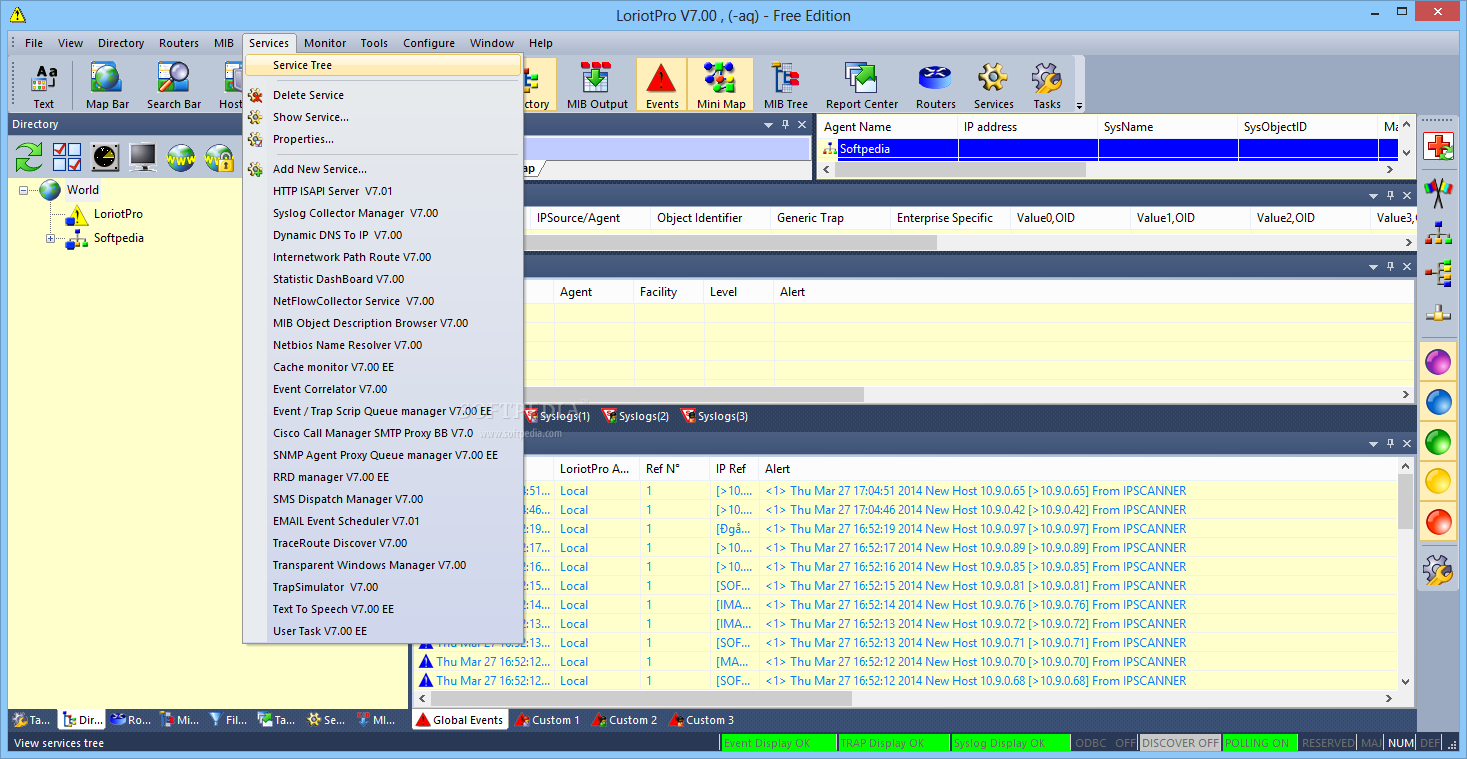Open the Monitor menu
1467x759 pixels.
coord(325,43)
